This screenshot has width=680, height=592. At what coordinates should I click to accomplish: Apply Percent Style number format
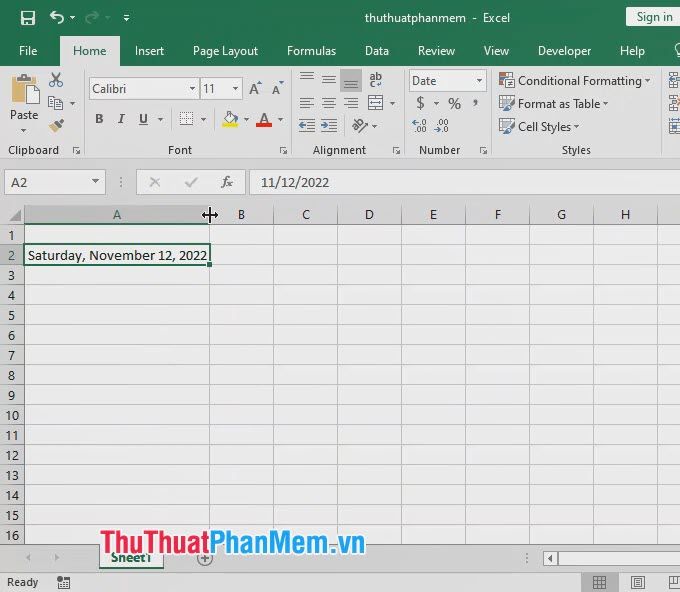(454, 103)
